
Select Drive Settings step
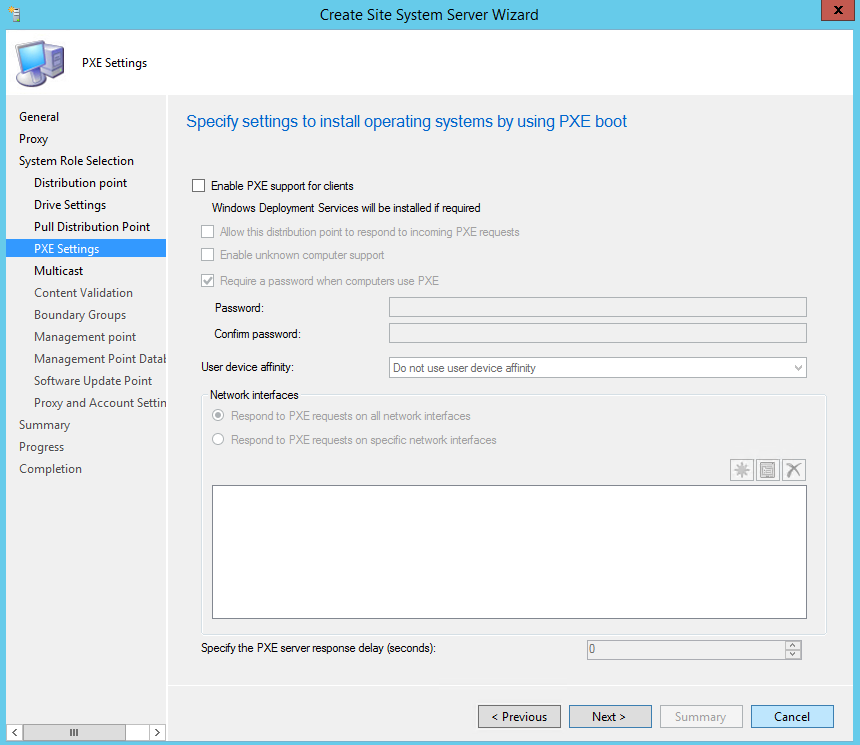tap(70, 205)
